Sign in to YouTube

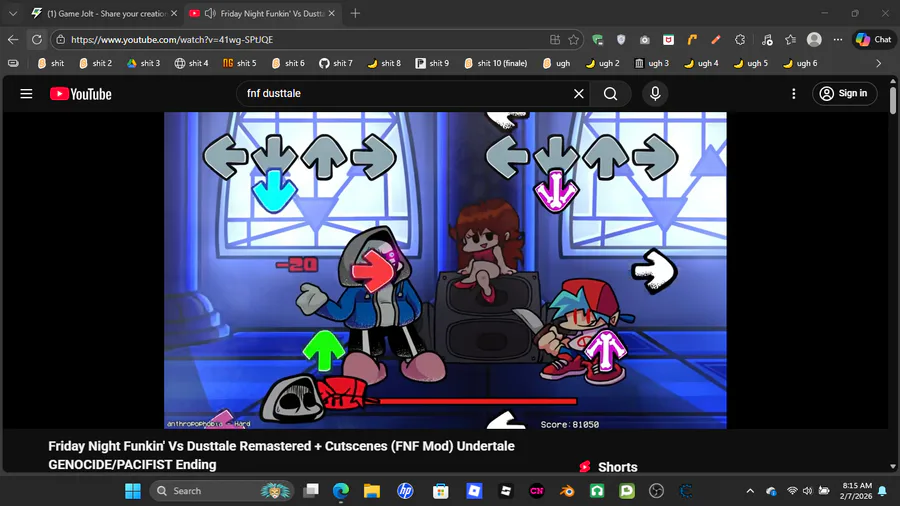point(844,94)
